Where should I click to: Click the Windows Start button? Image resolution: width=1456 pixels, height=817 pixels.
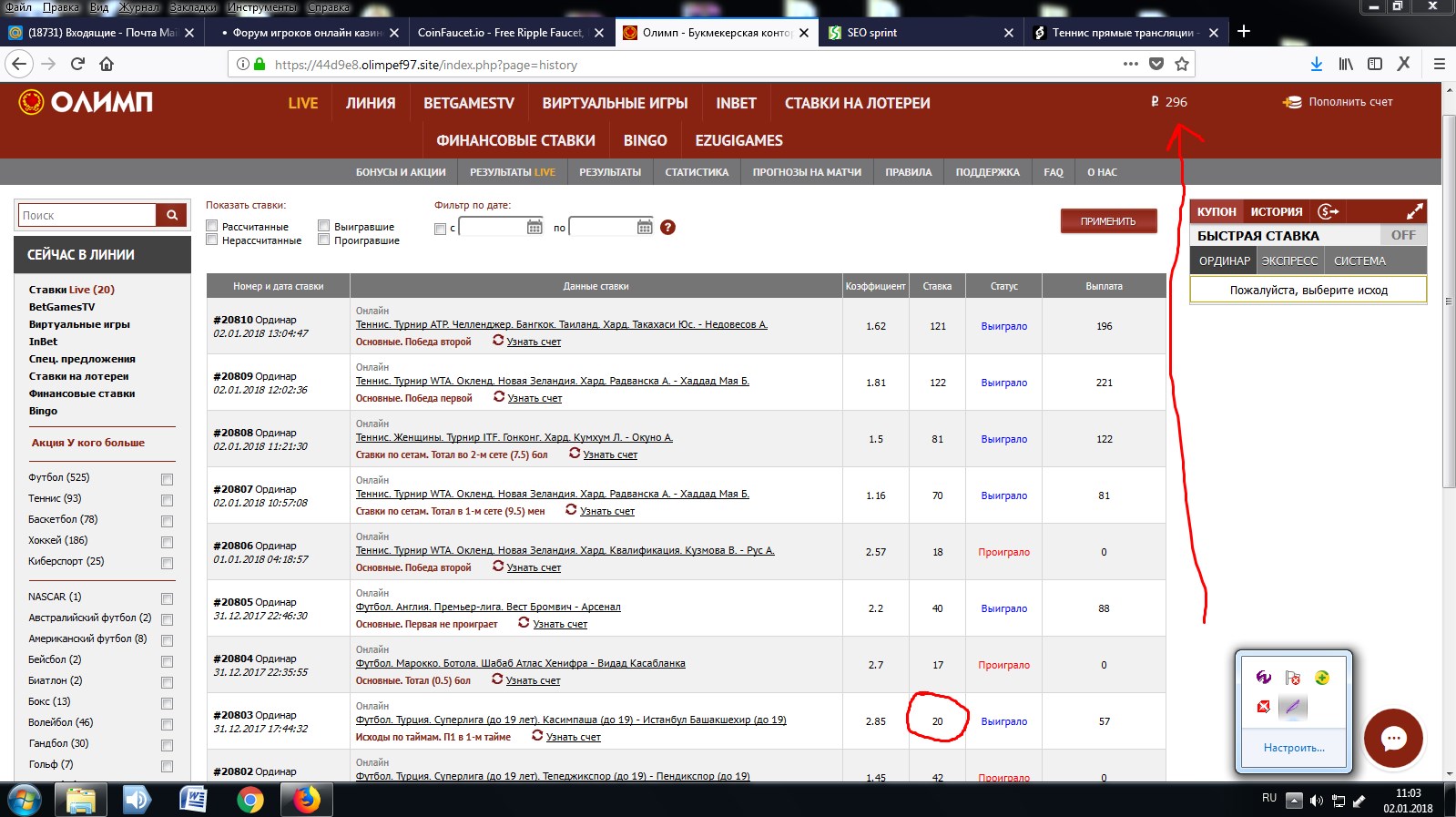click(x=25, y=801)
